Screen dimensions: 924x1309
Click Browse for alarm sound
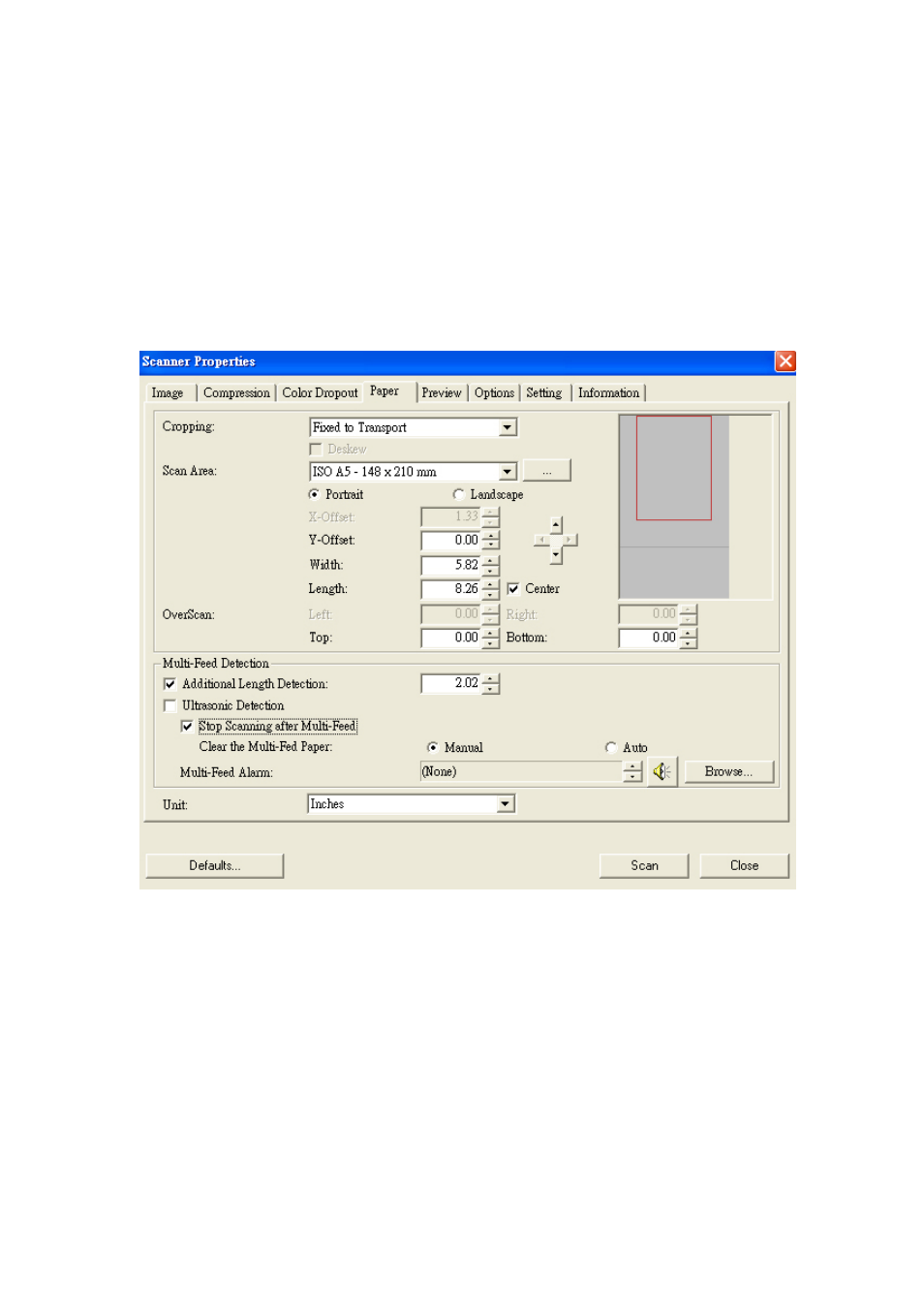[x=729, y=772]
